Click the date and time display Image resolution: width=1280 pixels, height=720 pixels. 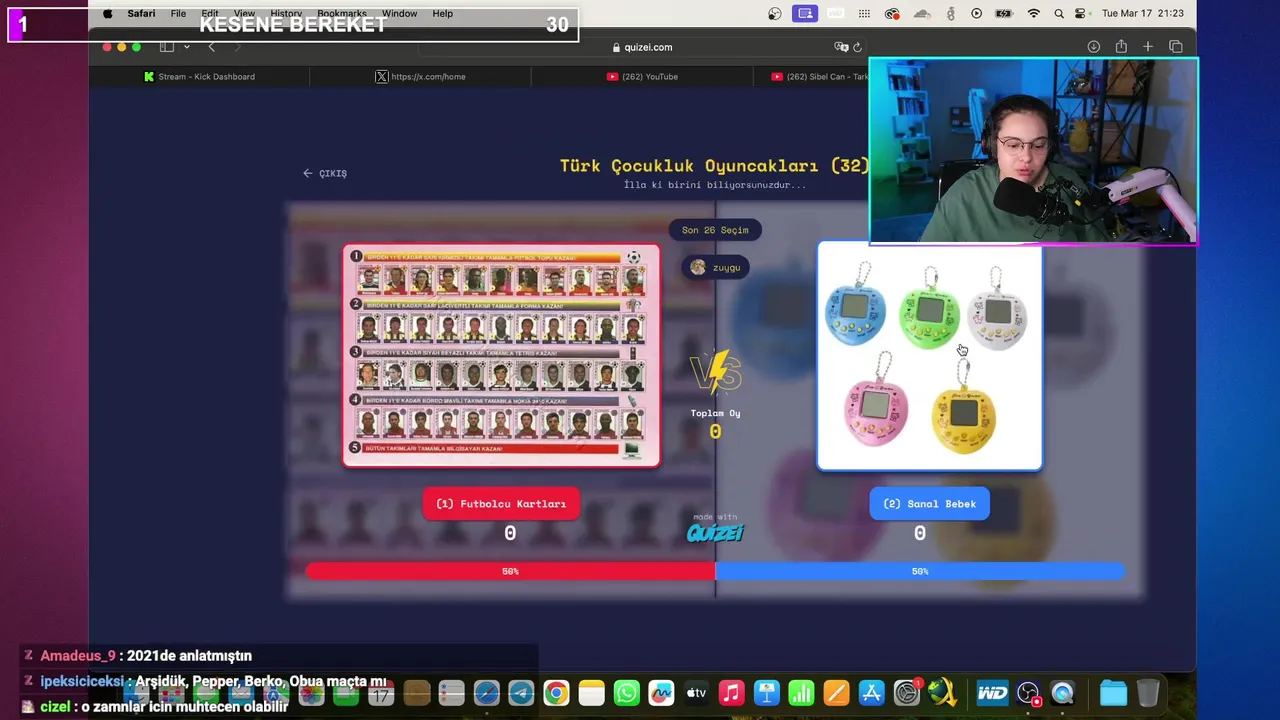coord(1142,13)
